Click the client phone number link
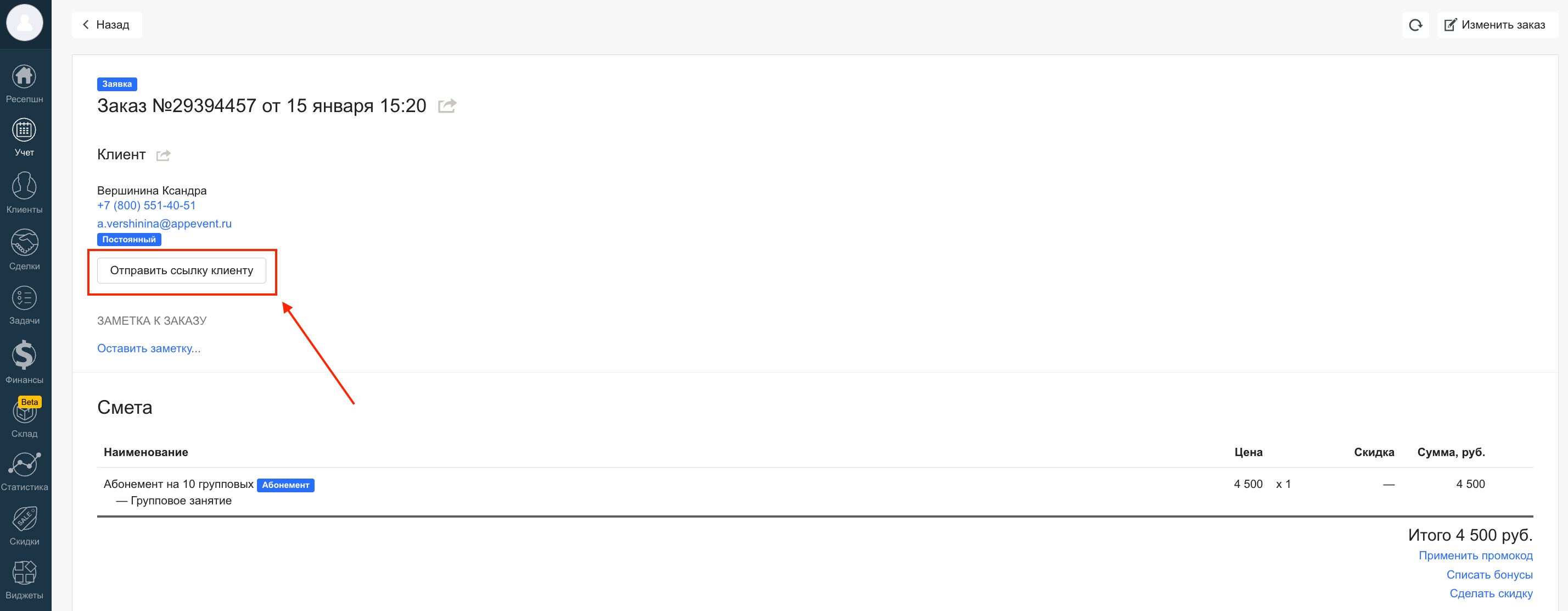This screenshot has width=1568, height=611. [146, 206]
